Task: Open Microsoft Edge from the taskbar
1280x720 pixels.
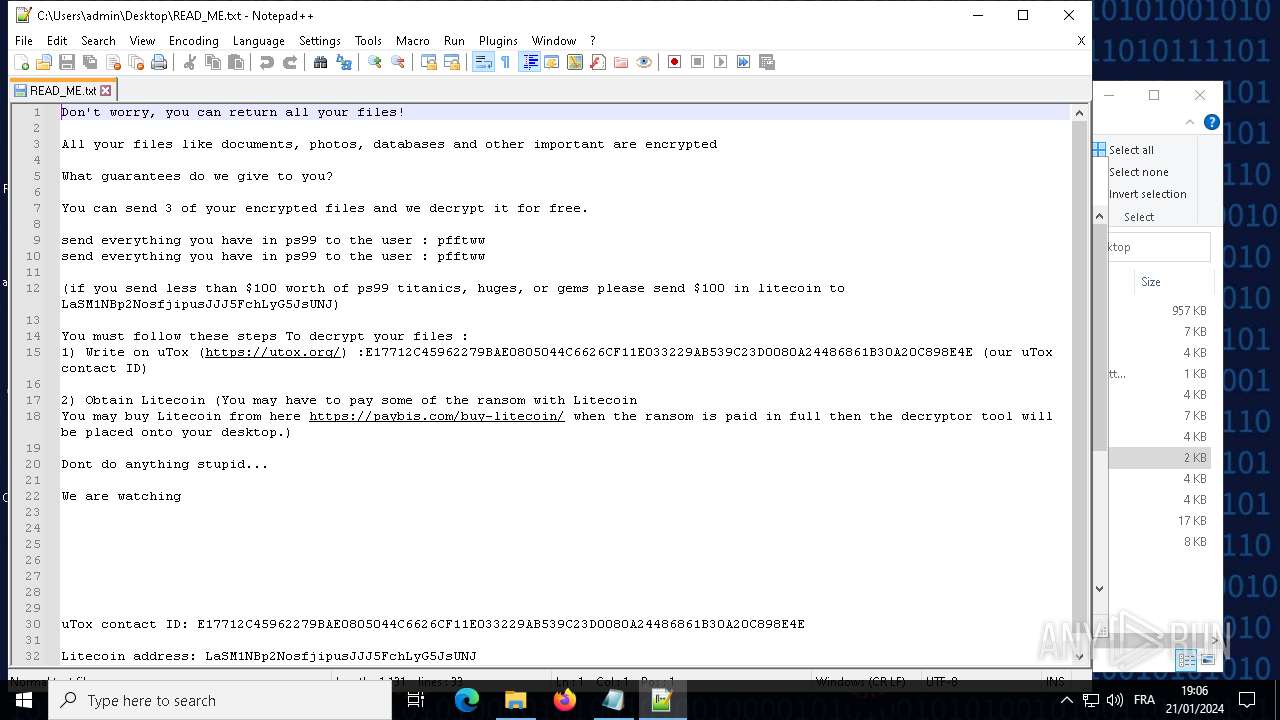Action: pyautogui.click(x=467, y=700)
